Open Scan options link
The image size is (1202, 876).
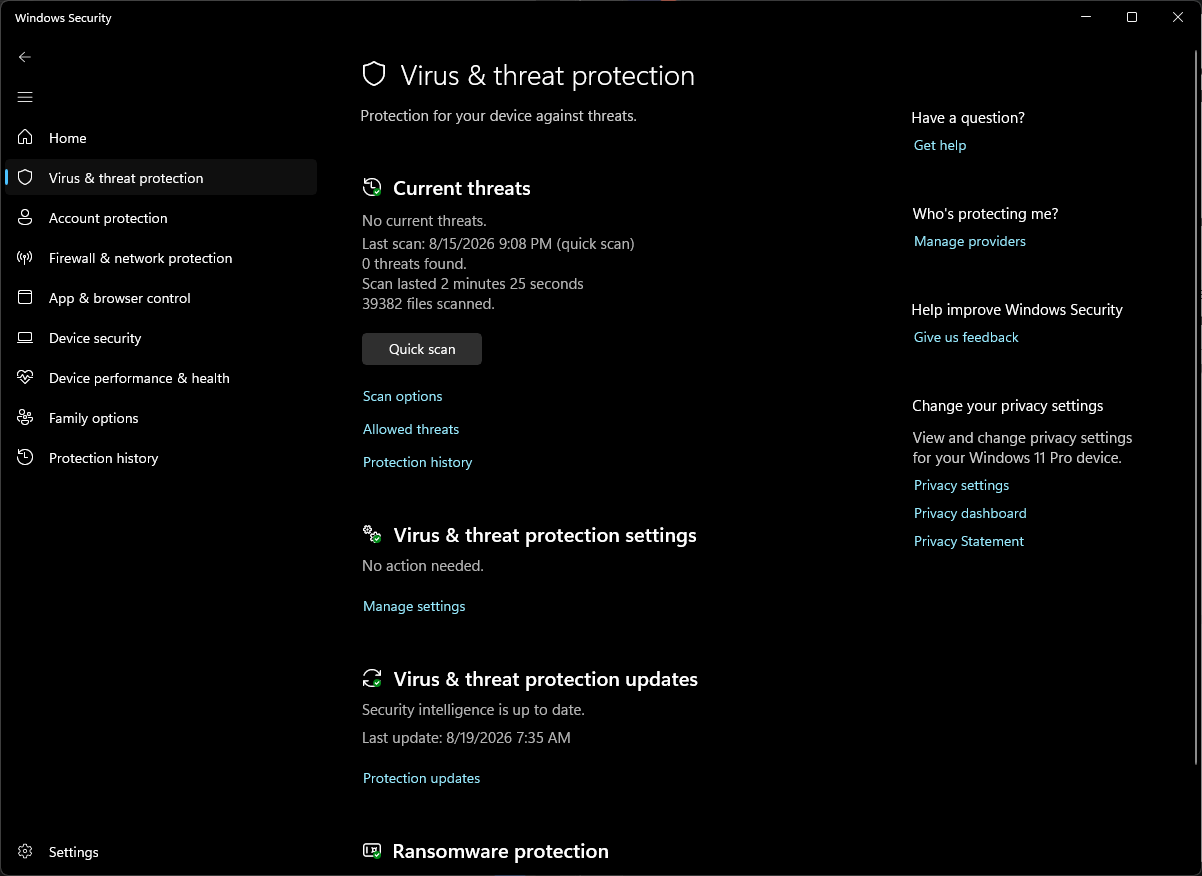coord(402,396)
